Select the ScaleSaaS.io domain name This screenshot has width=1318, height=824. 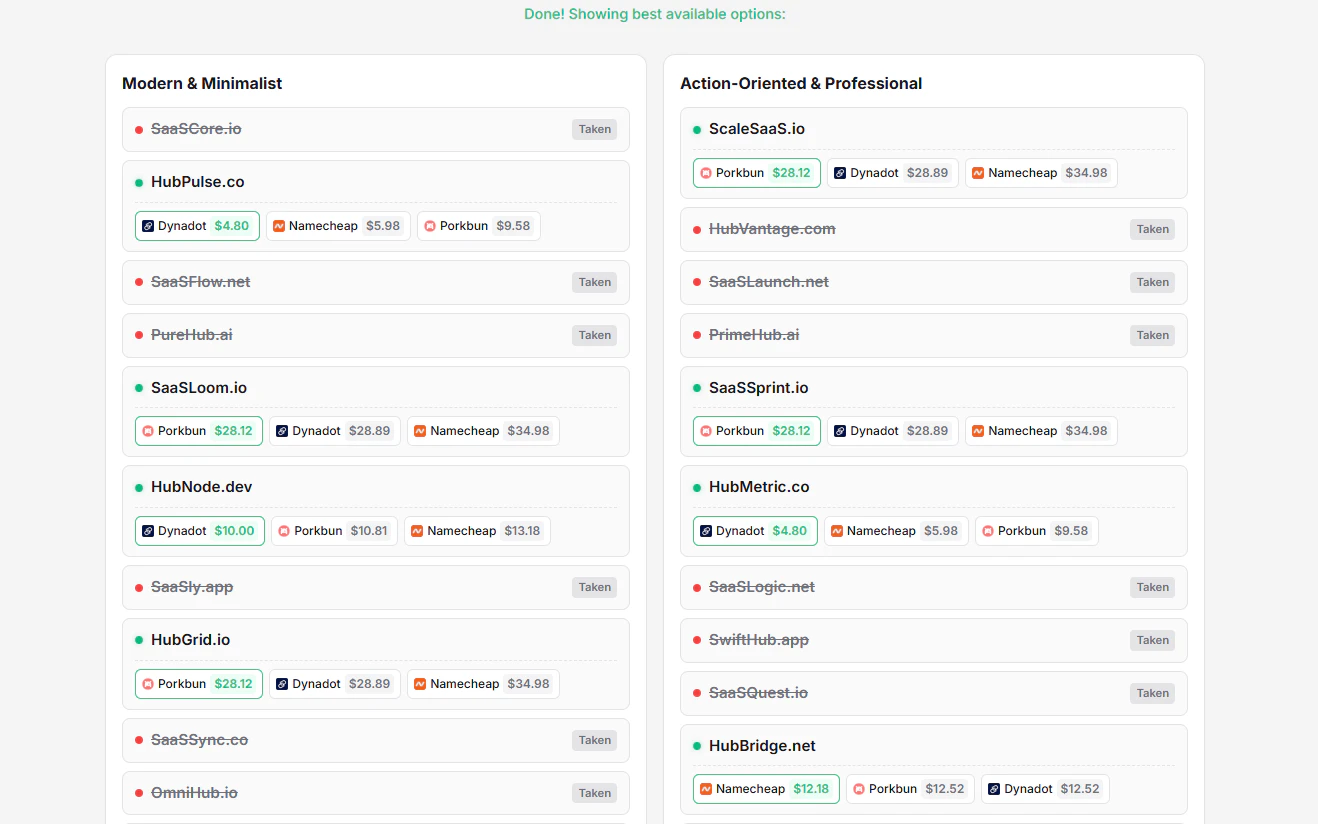pos(757,129)
